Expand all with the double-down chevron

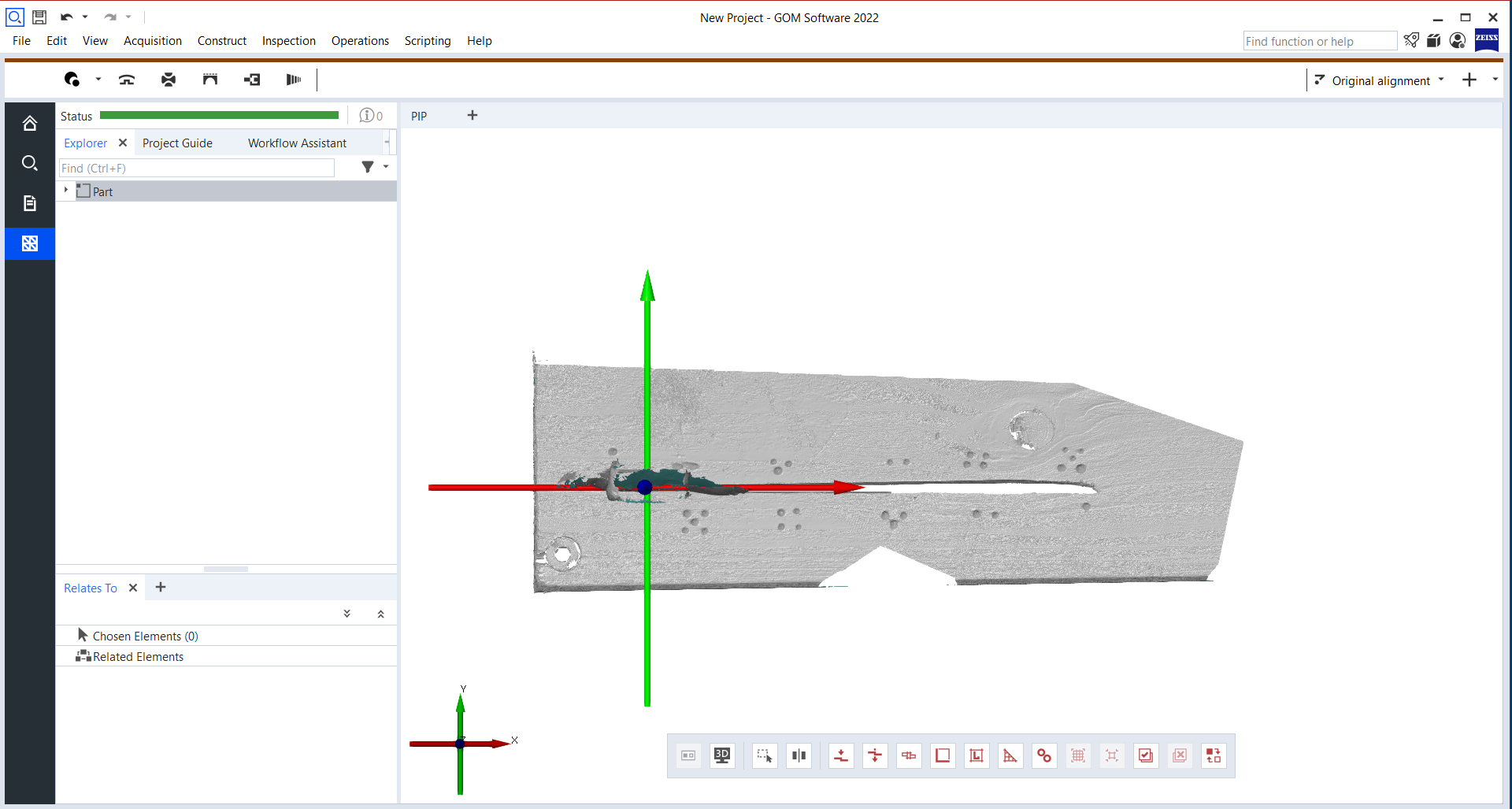click(x=347, y=614)
